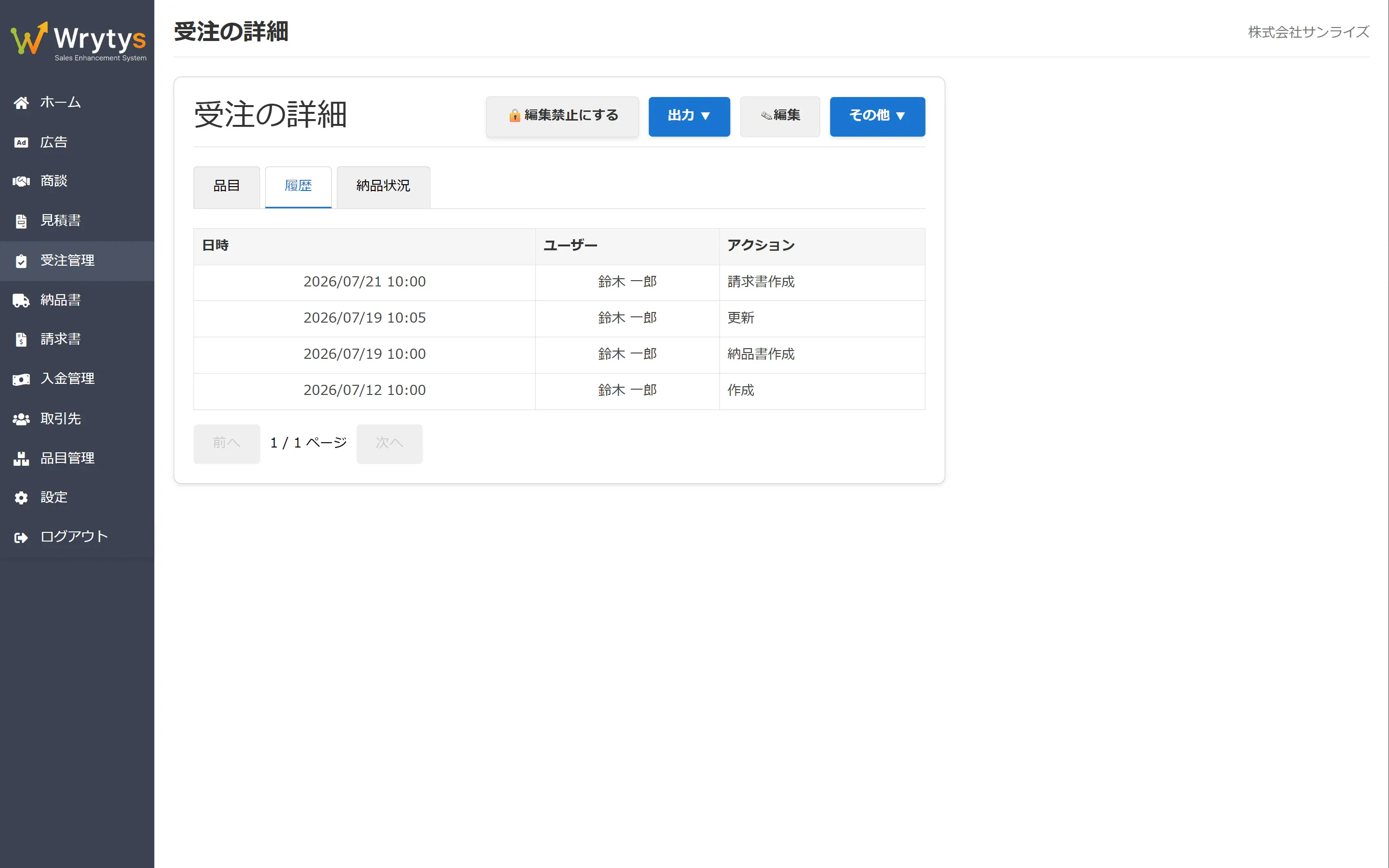Click the 編集禁止にする button
Image resolution: width=1389 pixels, height=868 pixels.
(562, 117)
